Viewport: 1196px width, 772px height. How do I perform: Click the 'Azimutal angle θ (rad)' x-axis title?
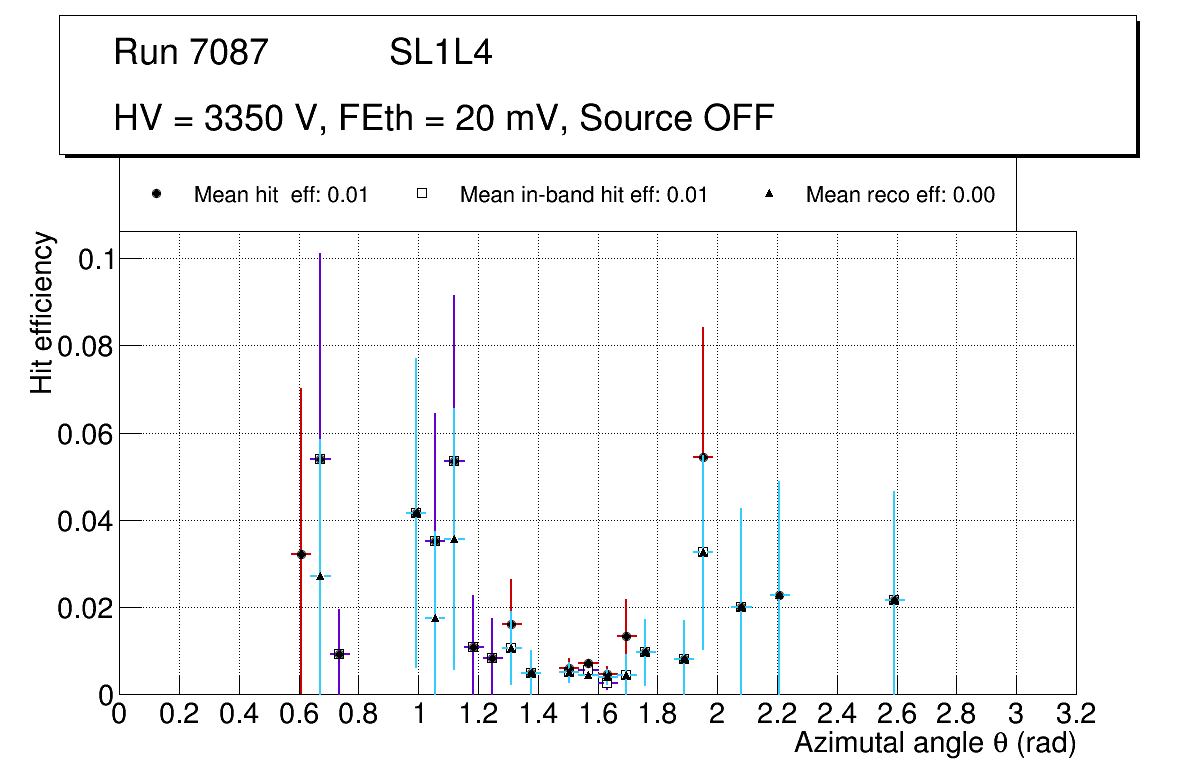pos(935,743)
